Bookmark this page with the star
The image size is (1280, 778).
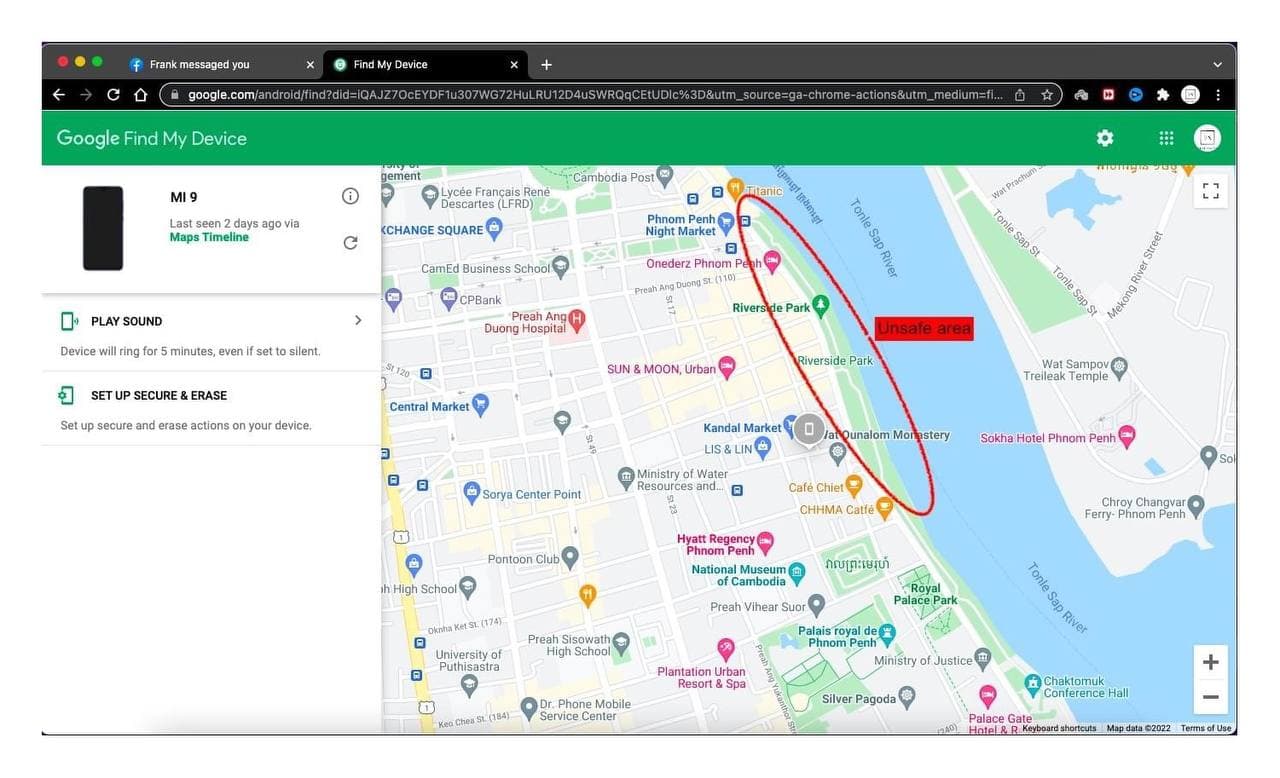(x=1047, y=95)
